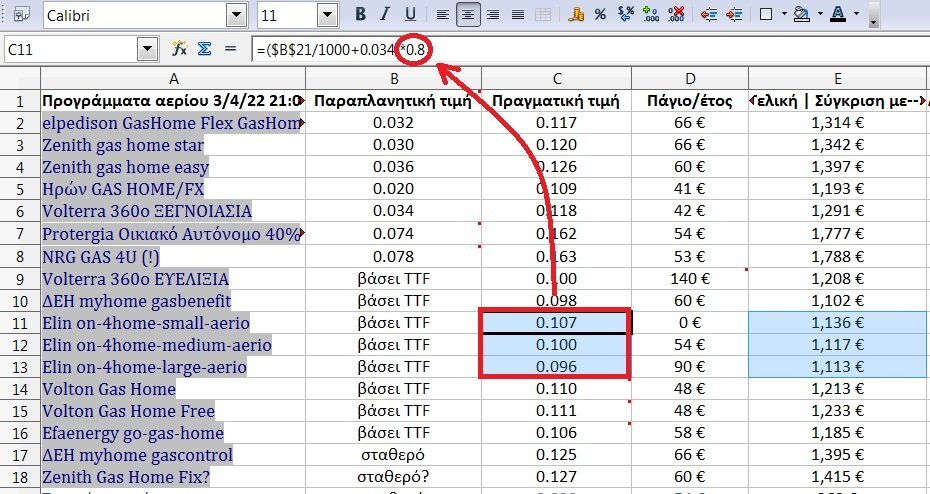Apply Currency number format

point(575,15)
